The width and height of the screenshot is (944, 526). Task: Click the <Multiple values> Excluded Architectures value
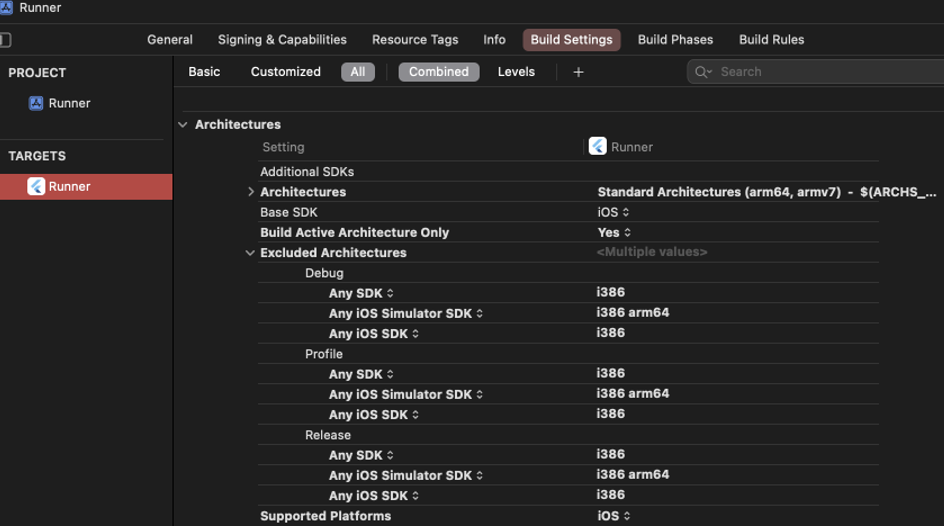coord(651,252)
